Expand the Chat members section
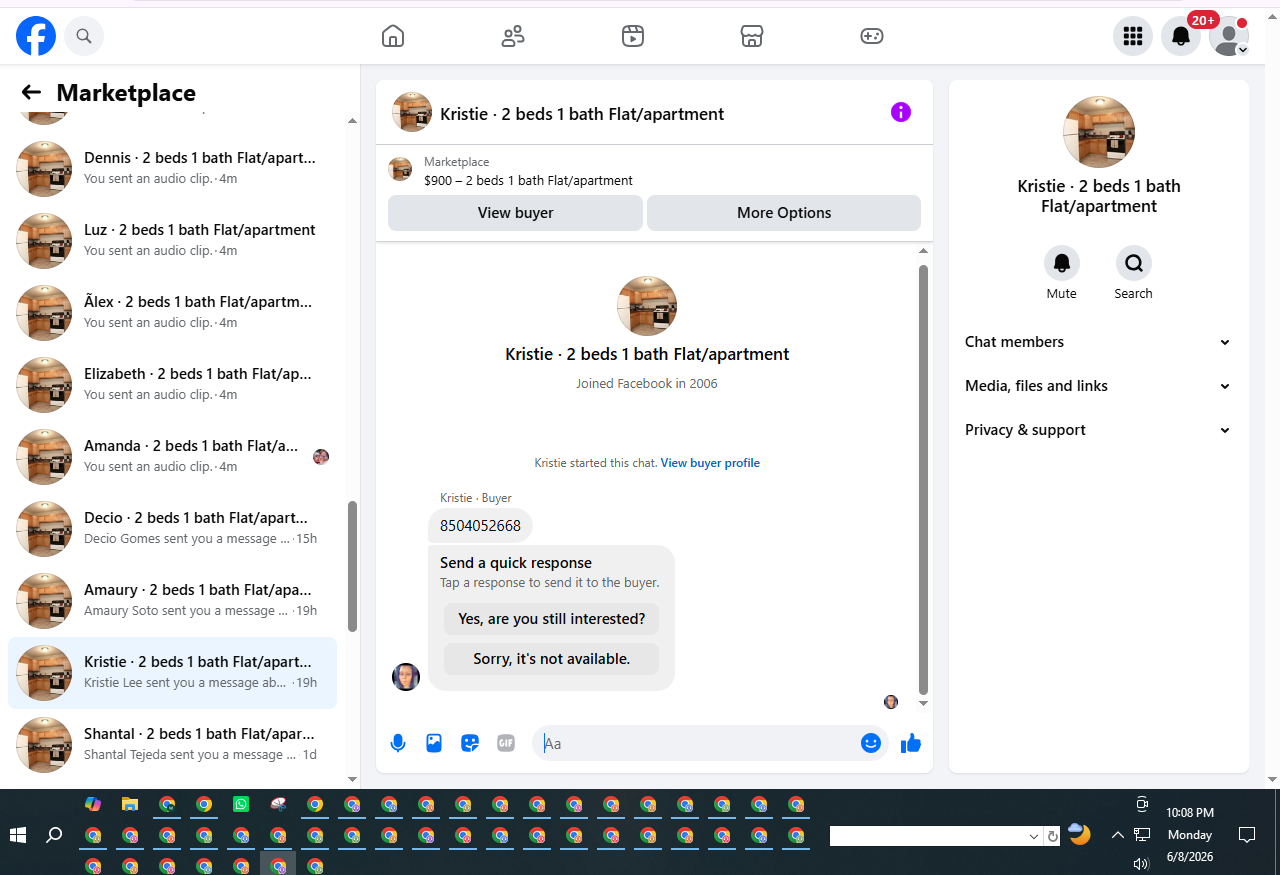Screen dimensions: 1280x875 pyautogui.click(x=1099, y=342)
